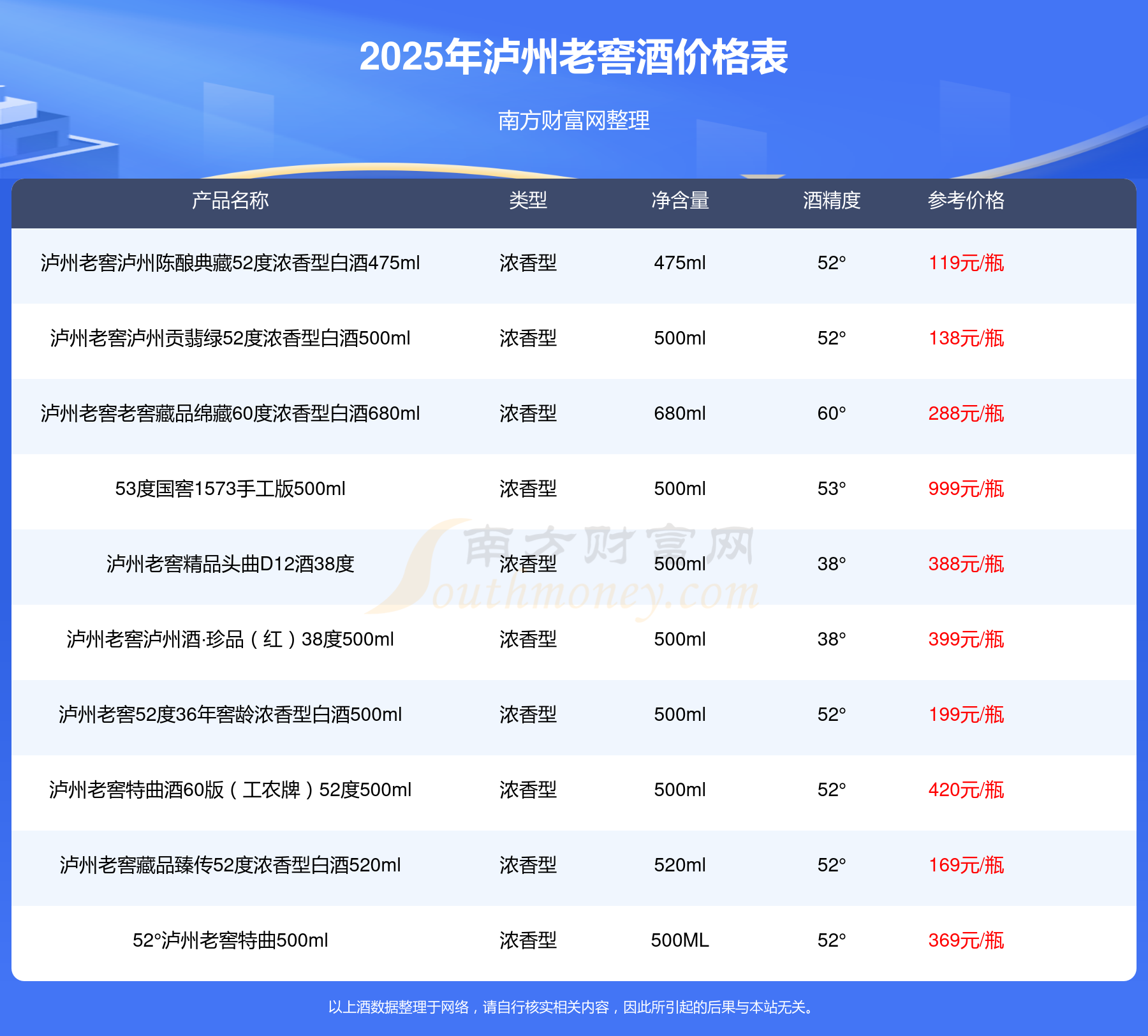The height and width of the screenshot is (1036, 1148).
Task: Select "浓香型" in the 珍品（红） row
Action: (x=528, y=639)
